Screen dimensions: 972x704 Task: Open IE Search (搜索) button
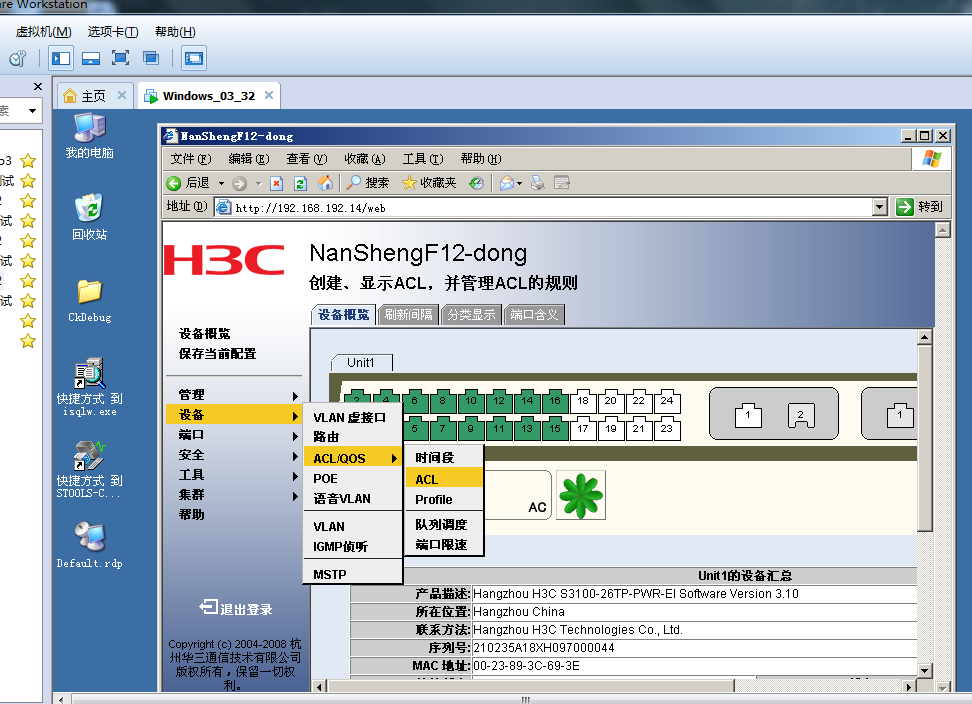coord(368,183)
